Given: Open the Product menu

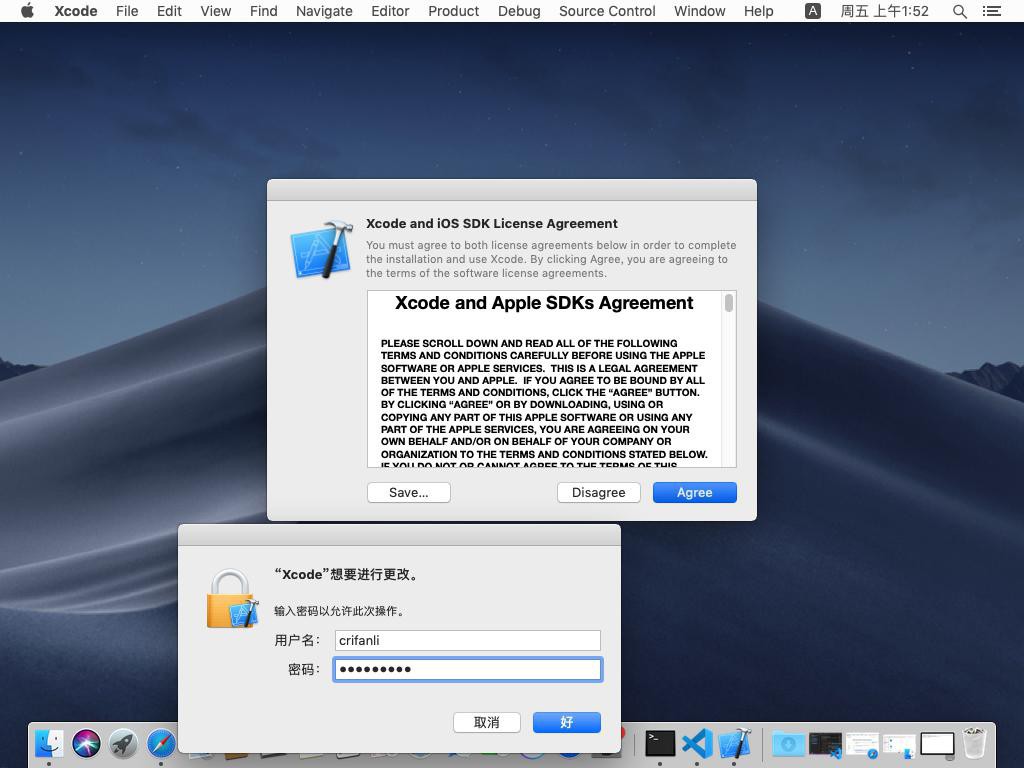Looking at the screenshot, I should (453, 11).
